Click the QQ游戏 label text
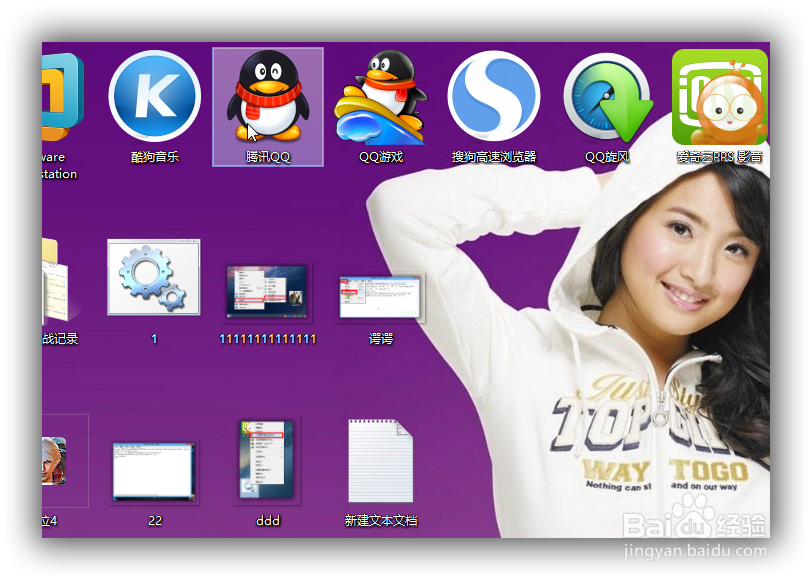The image size is (812, 580). [381, 157]
